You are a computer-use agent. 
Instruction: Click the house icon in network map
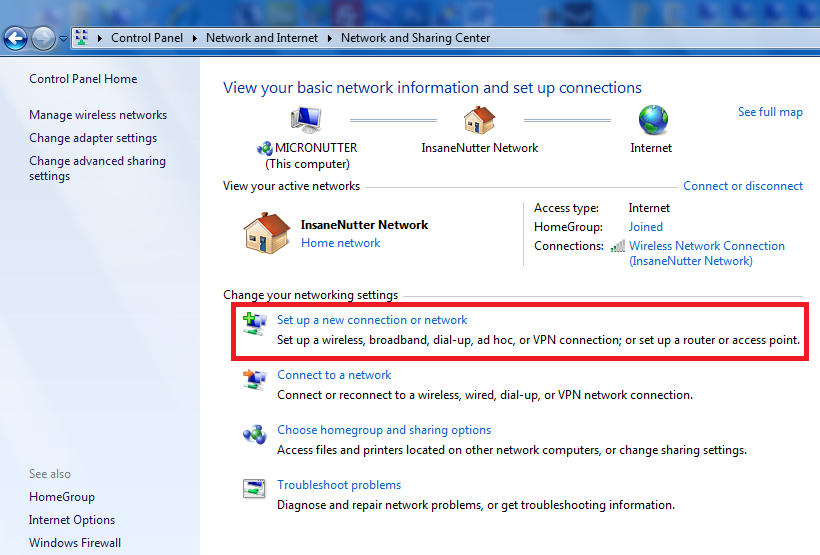point(479,120)
